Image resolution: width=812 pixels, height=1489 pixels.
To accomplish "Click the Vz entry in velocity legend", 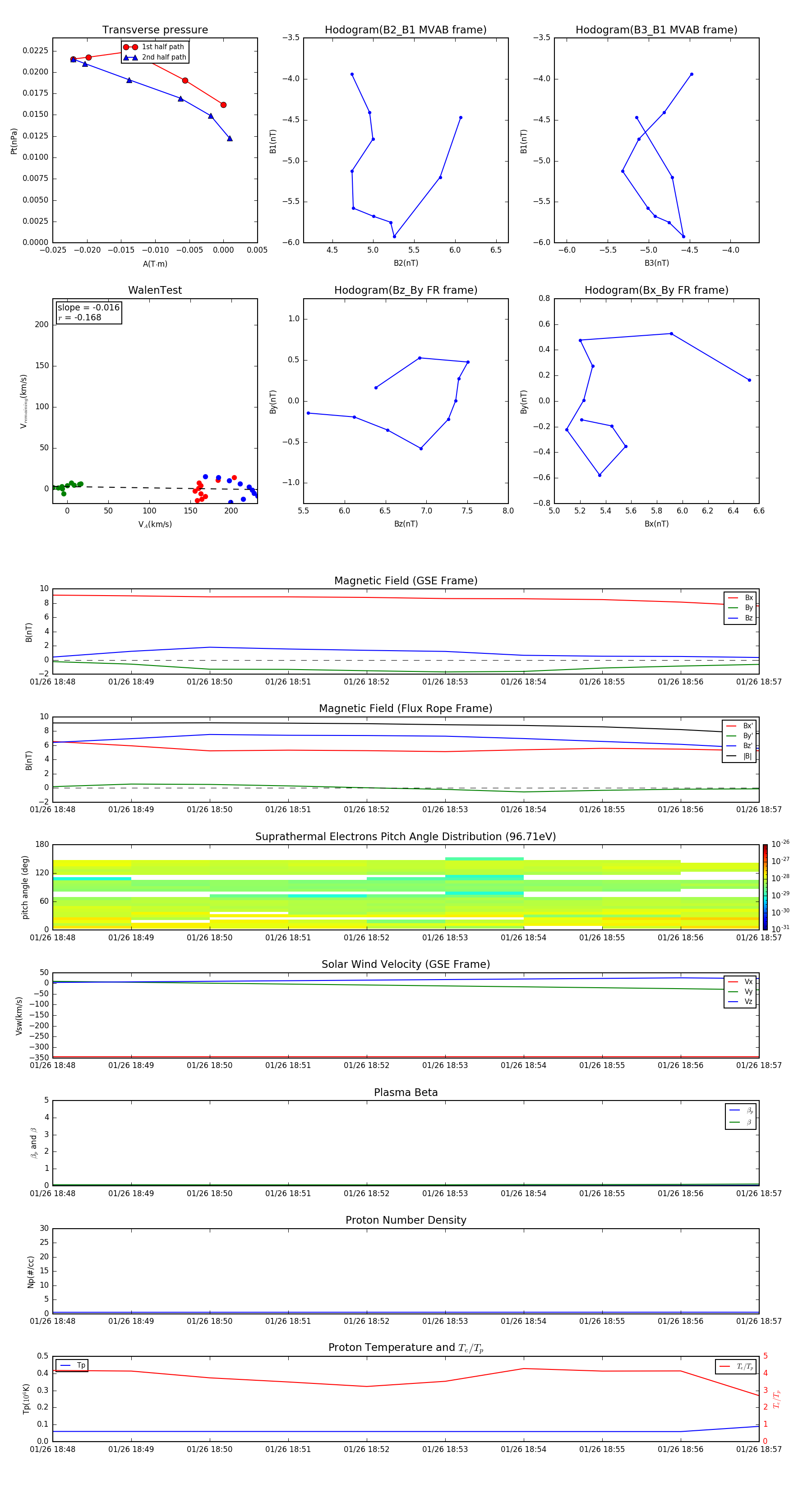I will [x=740, y=1002].
